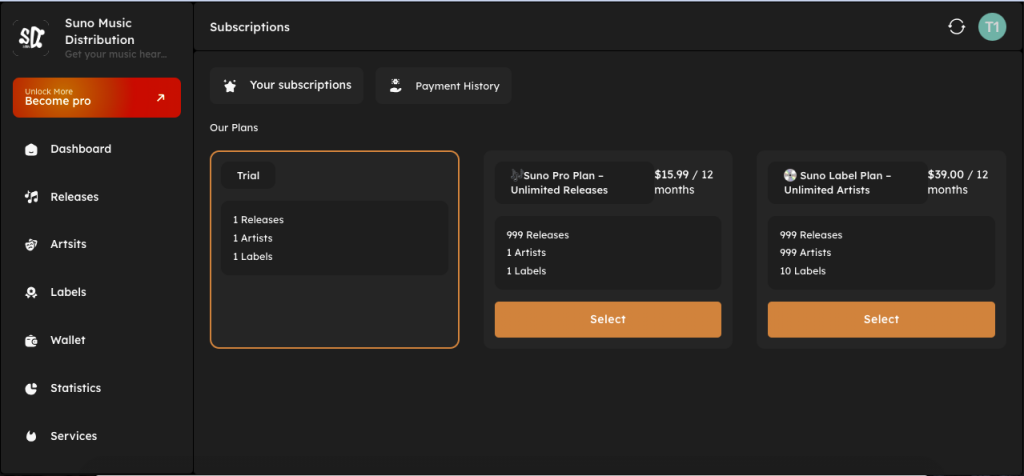The image size is (1024, 476).
Task: Click the Artsits mask icon
Action: (x=31, y=245)
